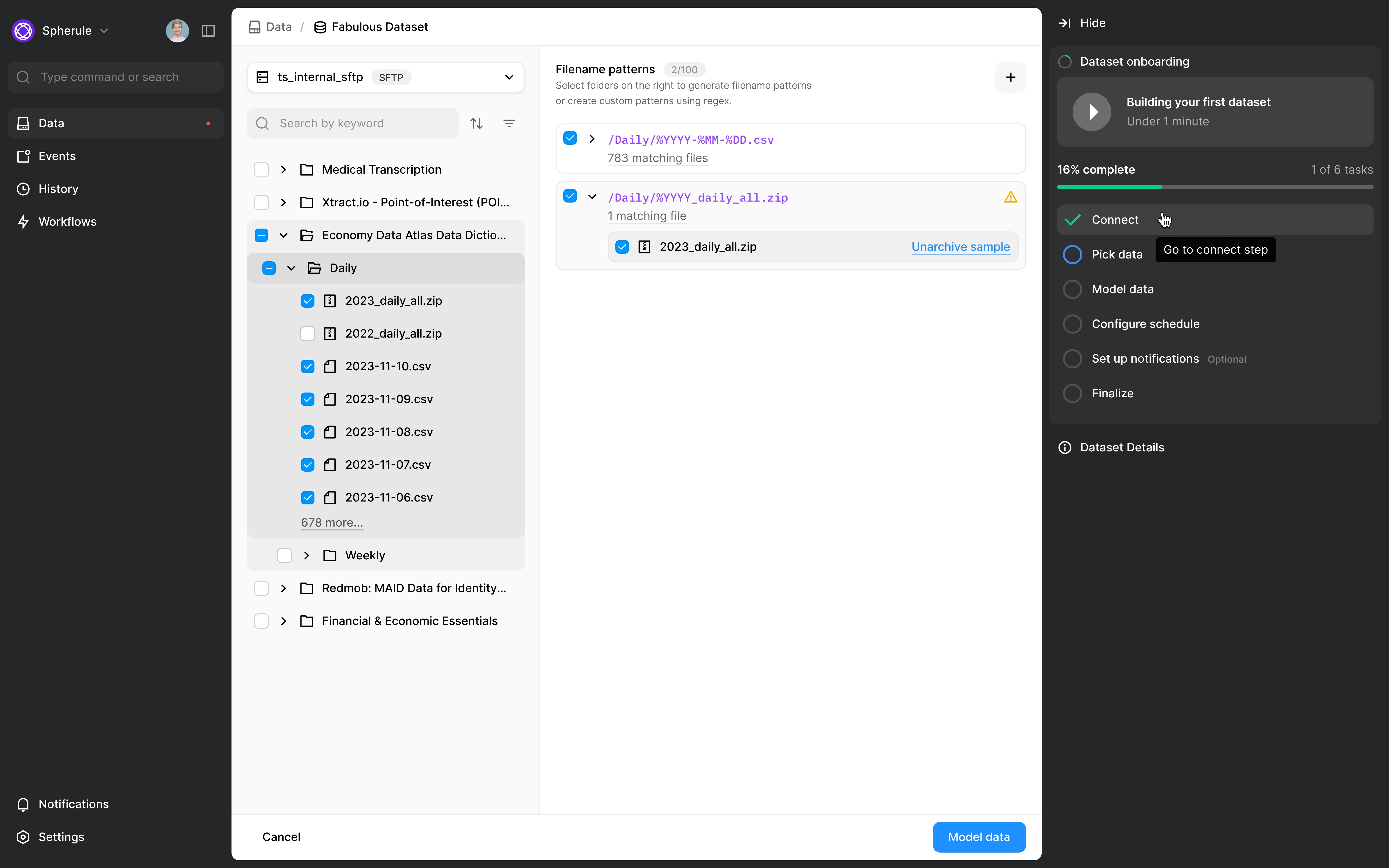Click the Unarchive sample link

[x=960, y=247]
